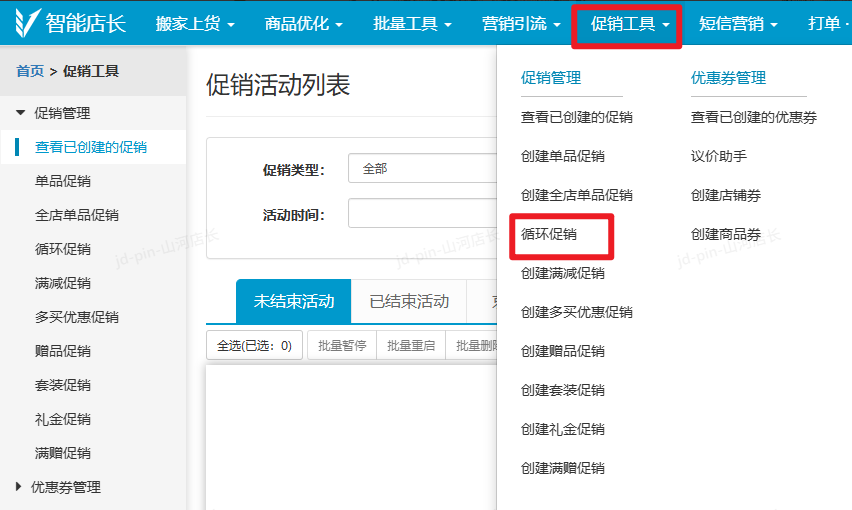
Task: Go to 首页 breadcrumb link
Action: tap(29, 71)
